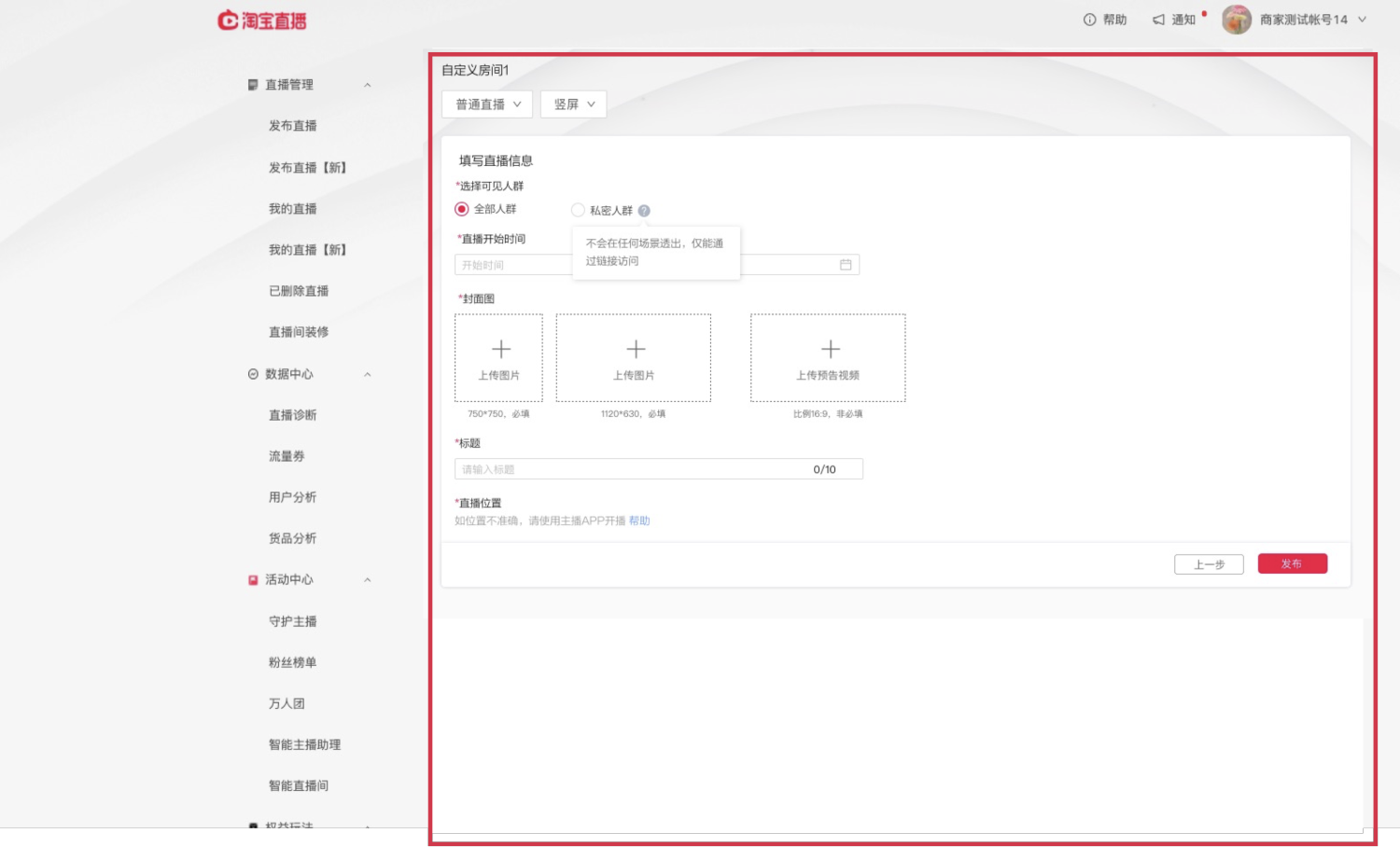Collapse the 数据中心 sidebar section
Image resolution: width=1400 pixels, height=847 pixels.
[x=368, y=374]
